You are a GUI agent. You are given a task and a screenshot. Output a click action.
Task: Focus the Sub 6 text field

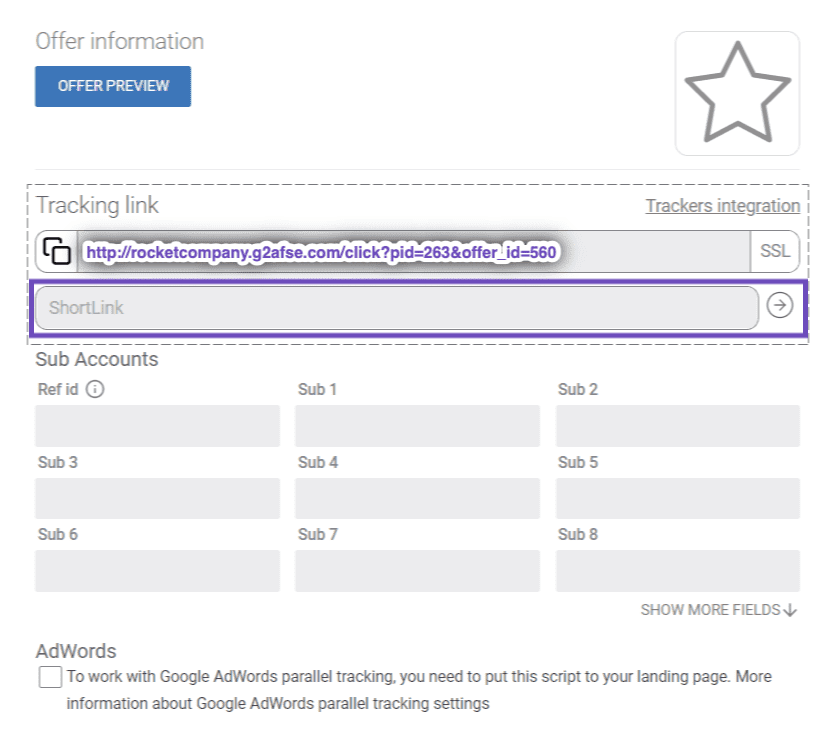click(x=157, y=570)
